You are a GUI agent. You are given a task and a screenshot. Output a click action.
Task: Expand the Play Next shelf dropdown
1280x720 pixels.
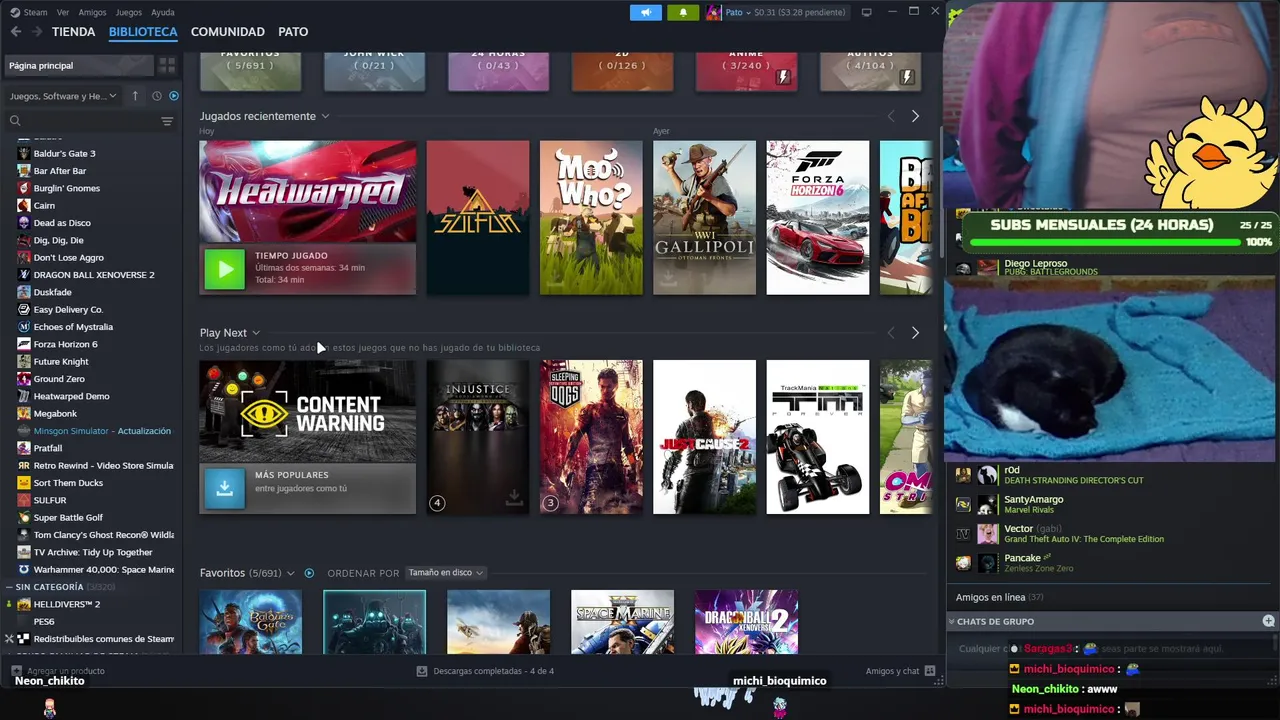tap(256, 333)
